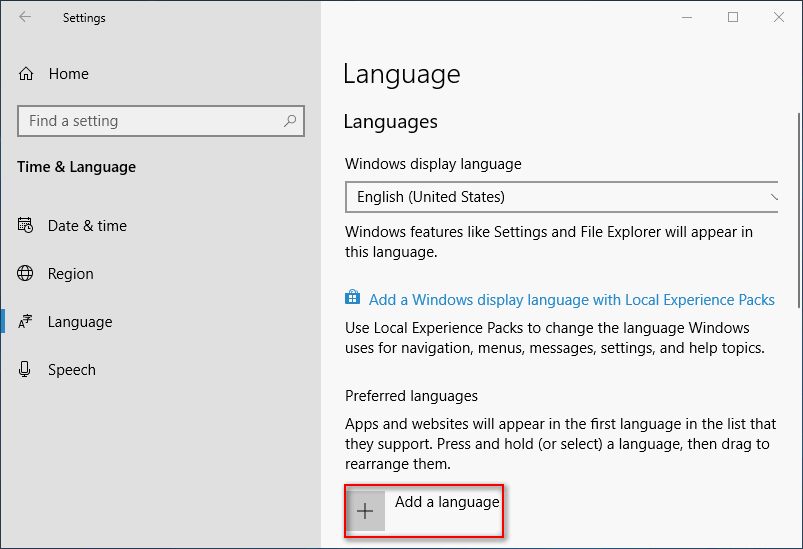The width and height of the screenshot is (803, 549).
Task: Click the dropdown chevron arrow
Action: click(x=774, y=197)
